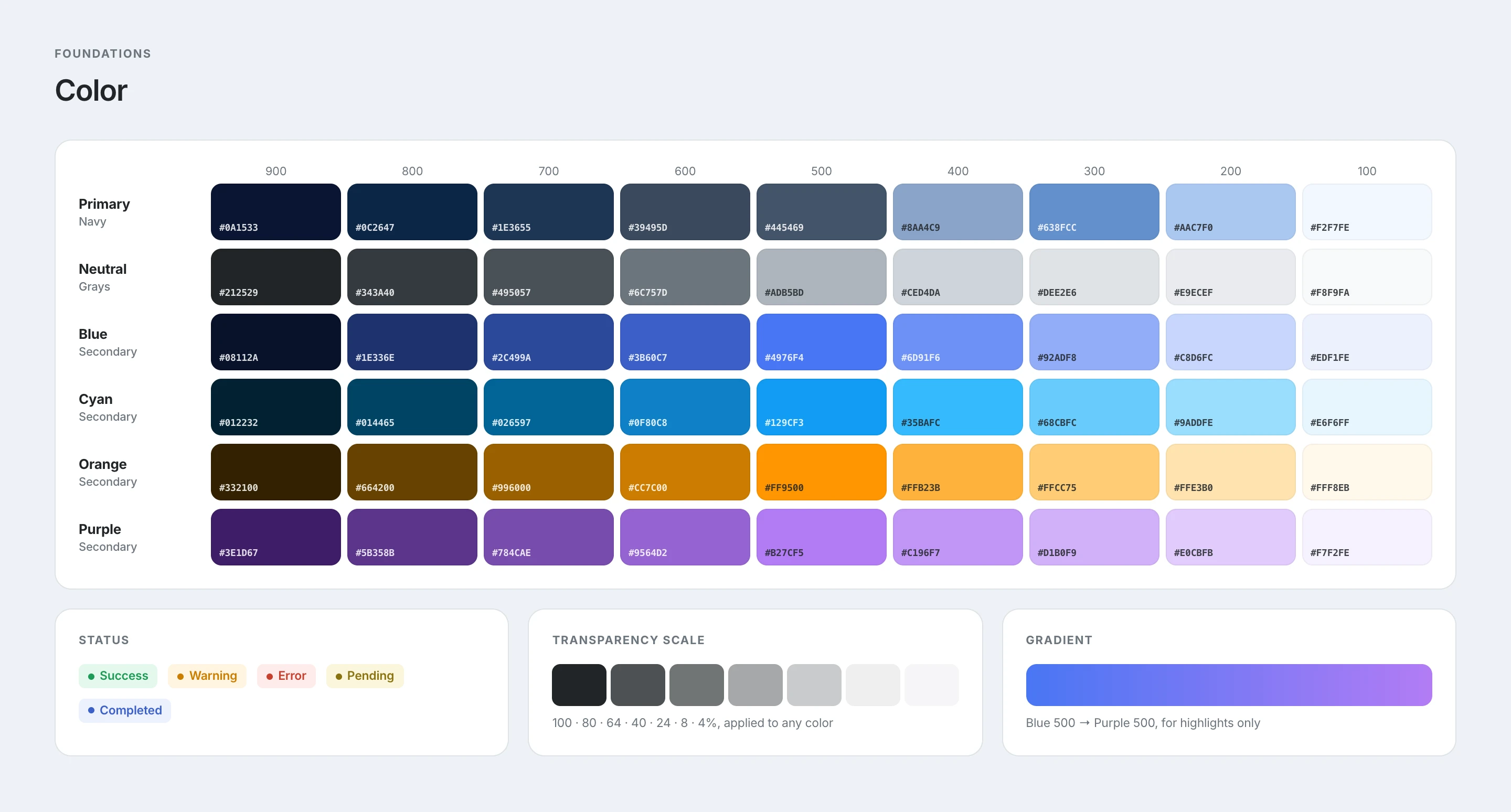Image resolution: width=1511 pixels, height=812 pixels.
Task: Pick the #FFCC75 orange swatch
Action: [1094, 472]
